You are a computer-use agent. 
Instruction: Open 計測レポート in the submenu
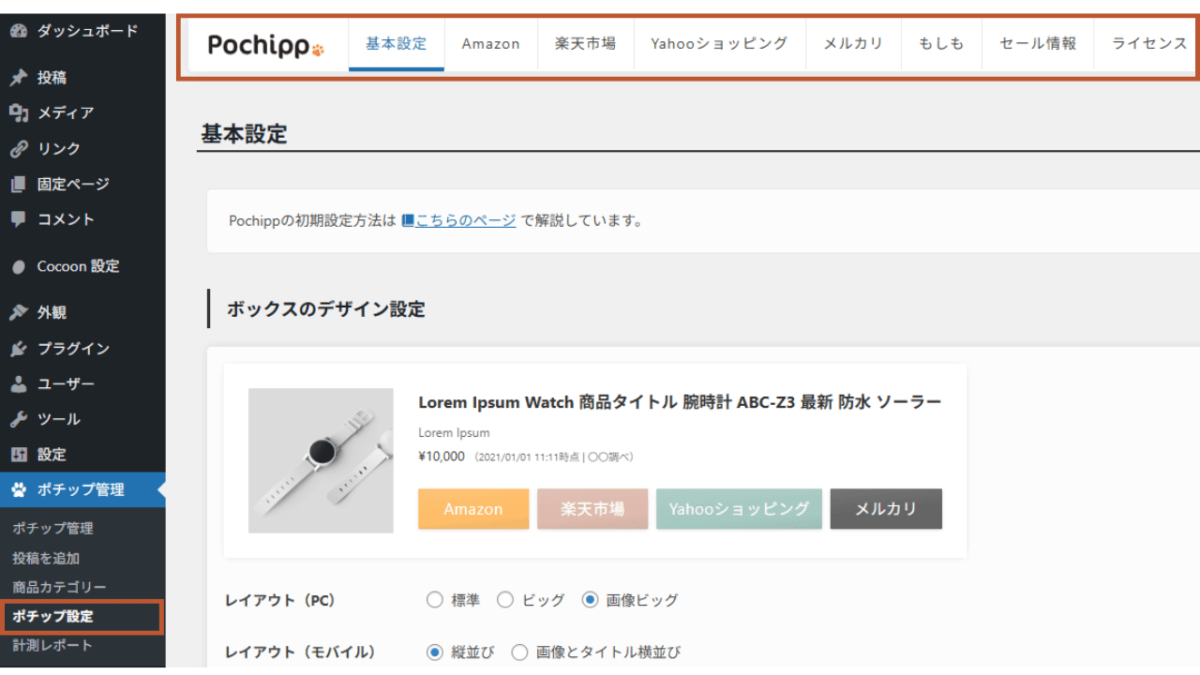(x=53, y=646)
